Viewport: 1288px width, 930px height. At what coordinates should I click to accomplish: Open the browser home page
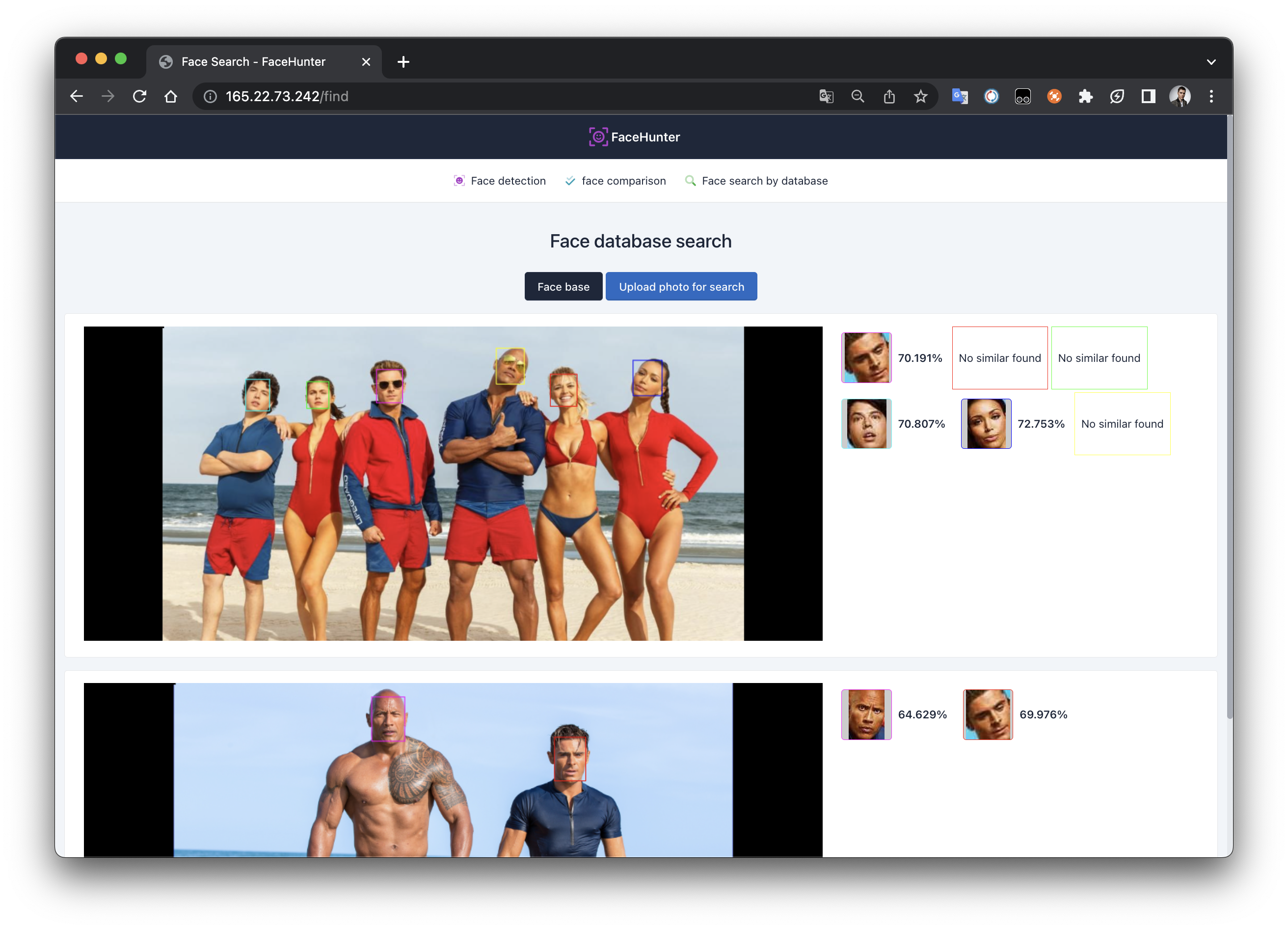[171, 97]
